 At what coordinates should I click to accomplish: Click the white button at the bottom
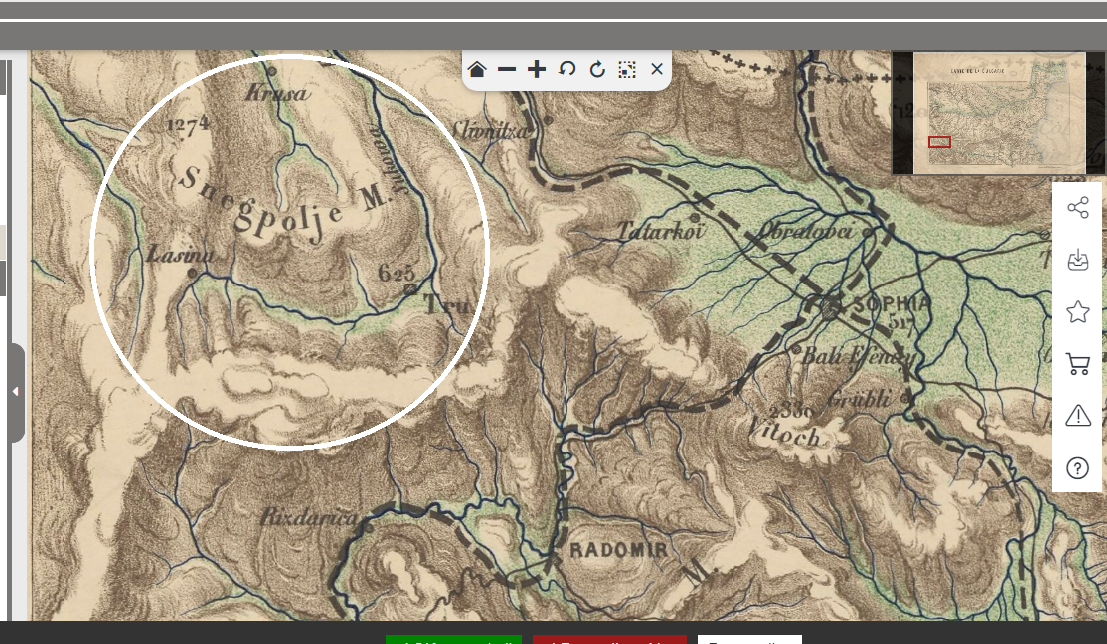(x=749, y=640)
